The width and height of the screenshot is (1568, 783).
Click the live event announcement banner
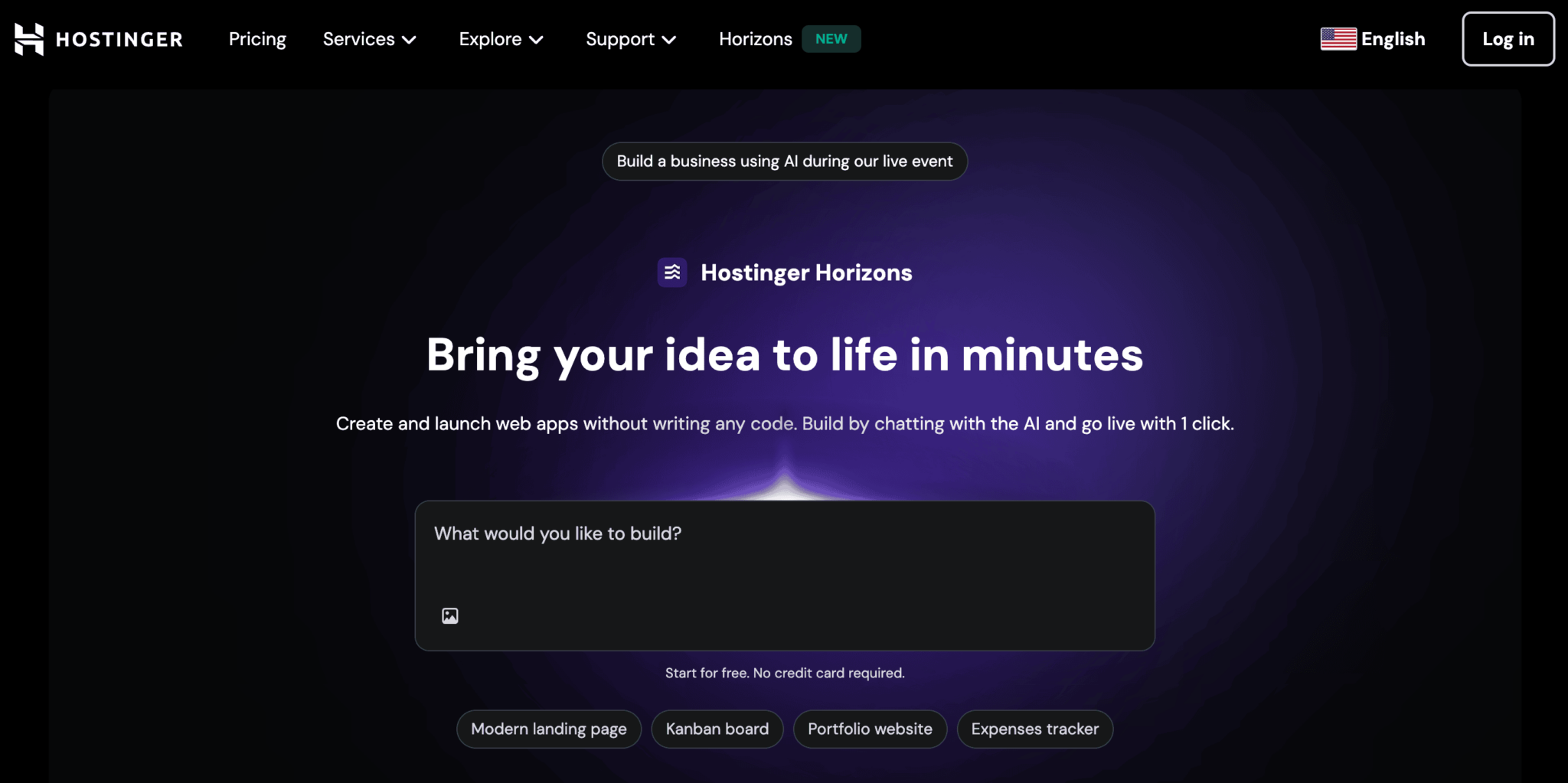(784, 161)
